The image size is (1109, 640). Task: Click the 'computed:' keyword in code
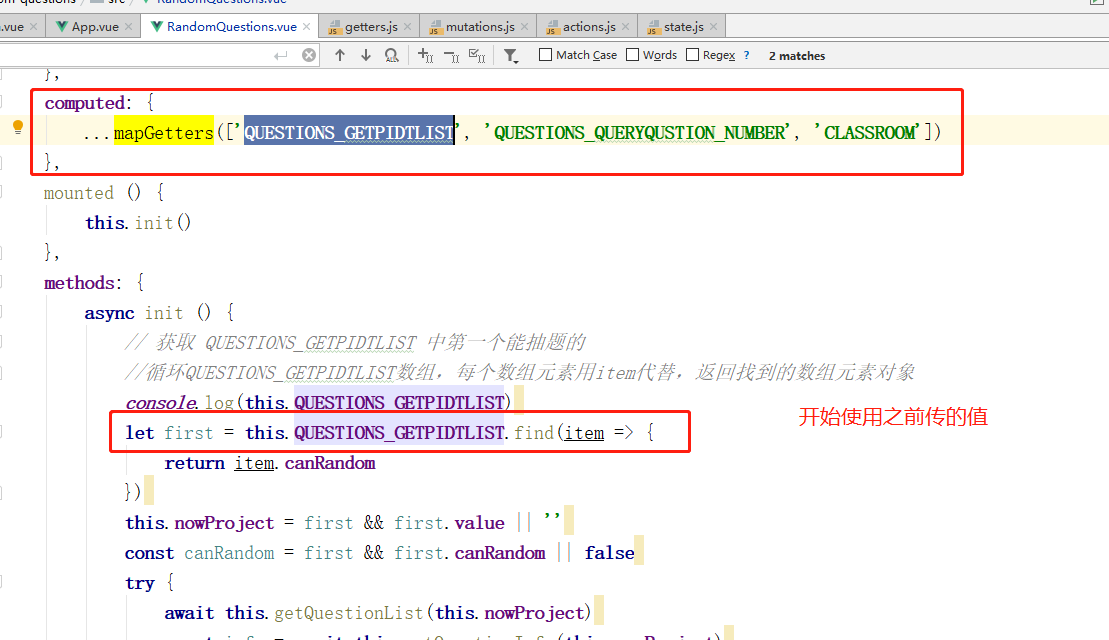[x=88, y=103]
